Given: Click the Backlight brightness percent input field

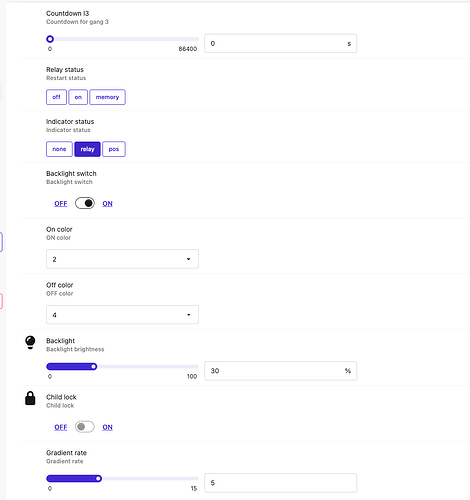Looking at the screenshot, I should point(280,371).
